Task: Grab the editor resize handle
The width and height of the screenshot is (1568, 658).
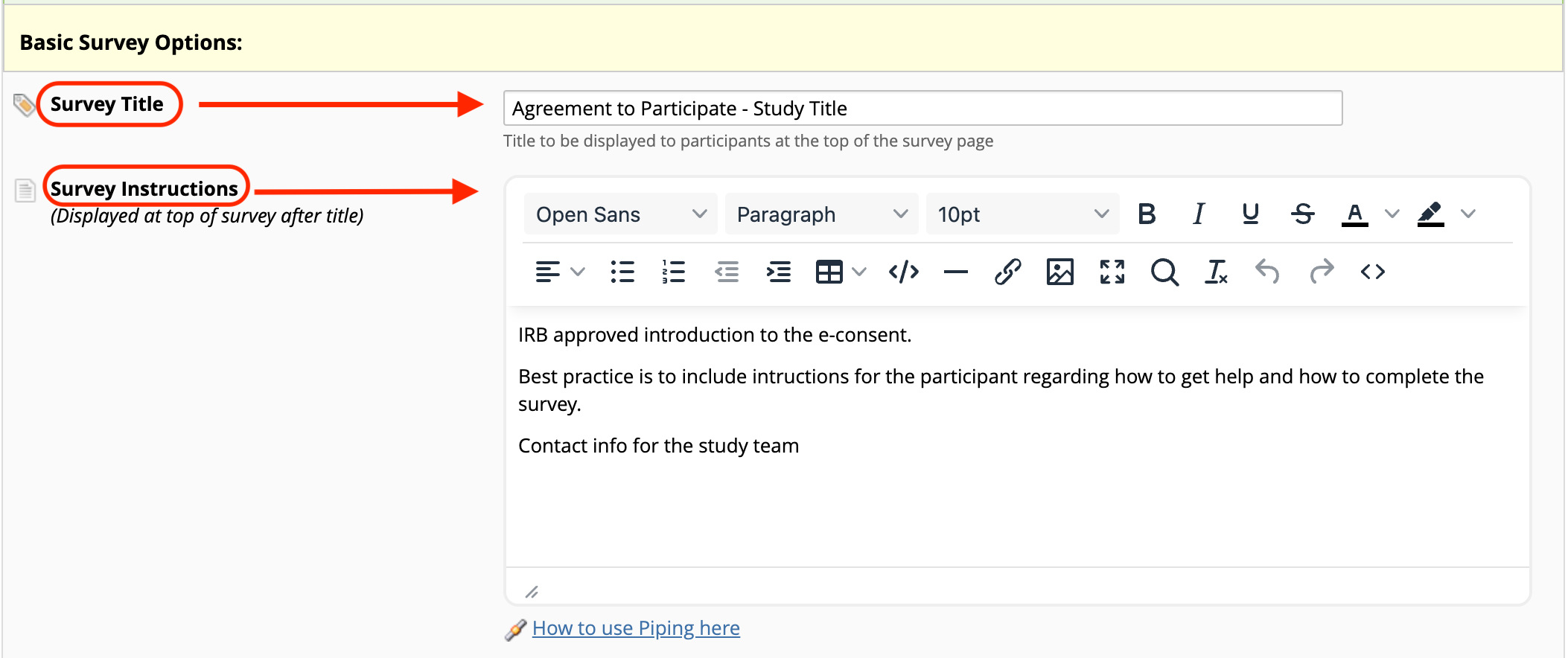Action: [532, 592]
